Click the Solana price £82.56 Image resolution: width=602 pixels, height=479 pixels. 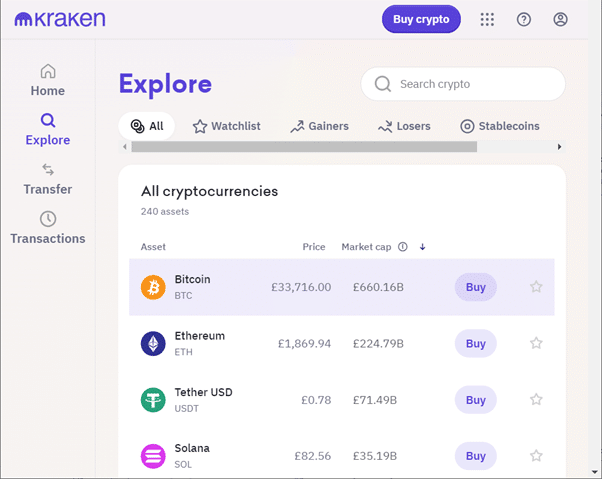[313, 456]
